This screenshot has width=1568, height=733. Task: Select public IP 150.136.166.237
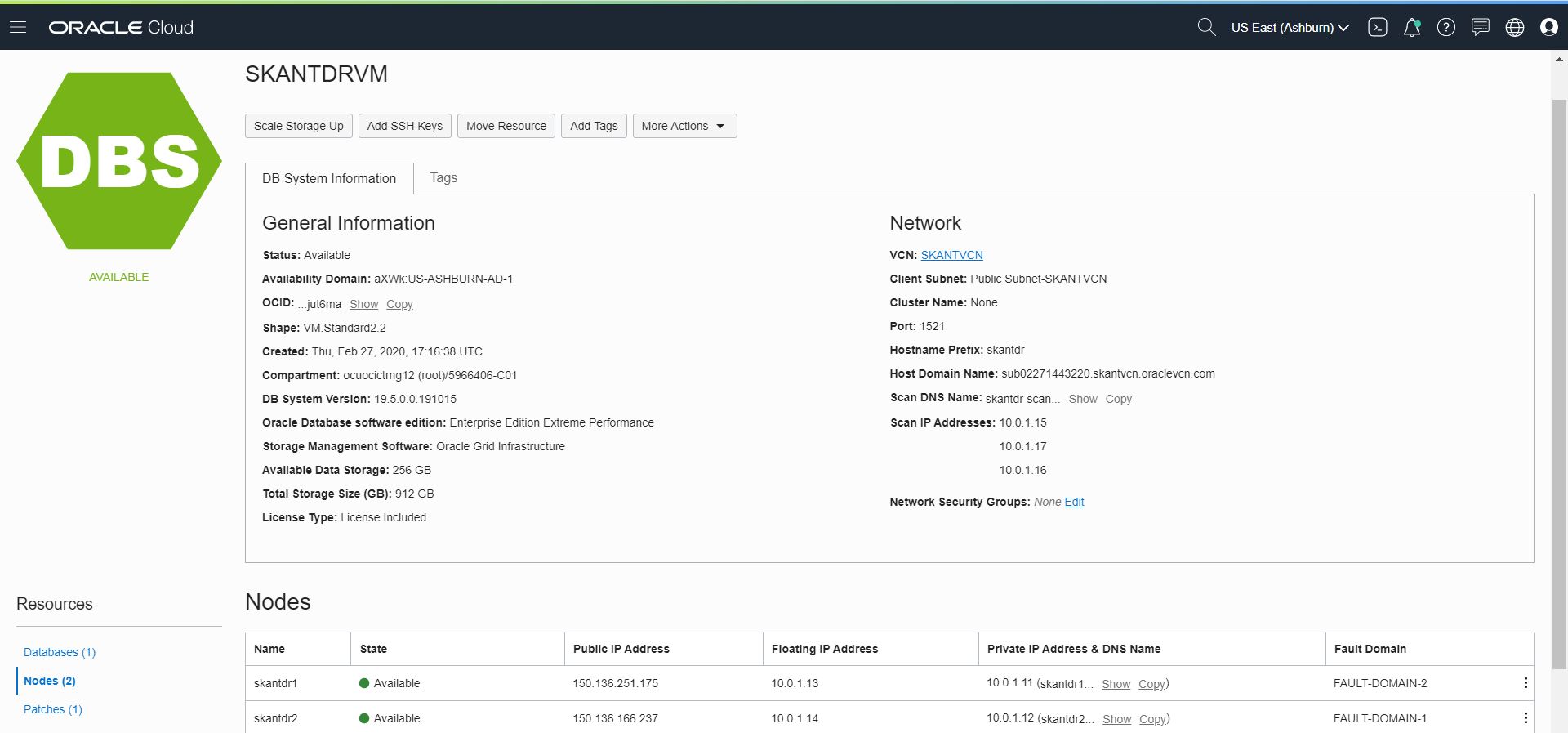pyautogui.click(x=615, y=718)
